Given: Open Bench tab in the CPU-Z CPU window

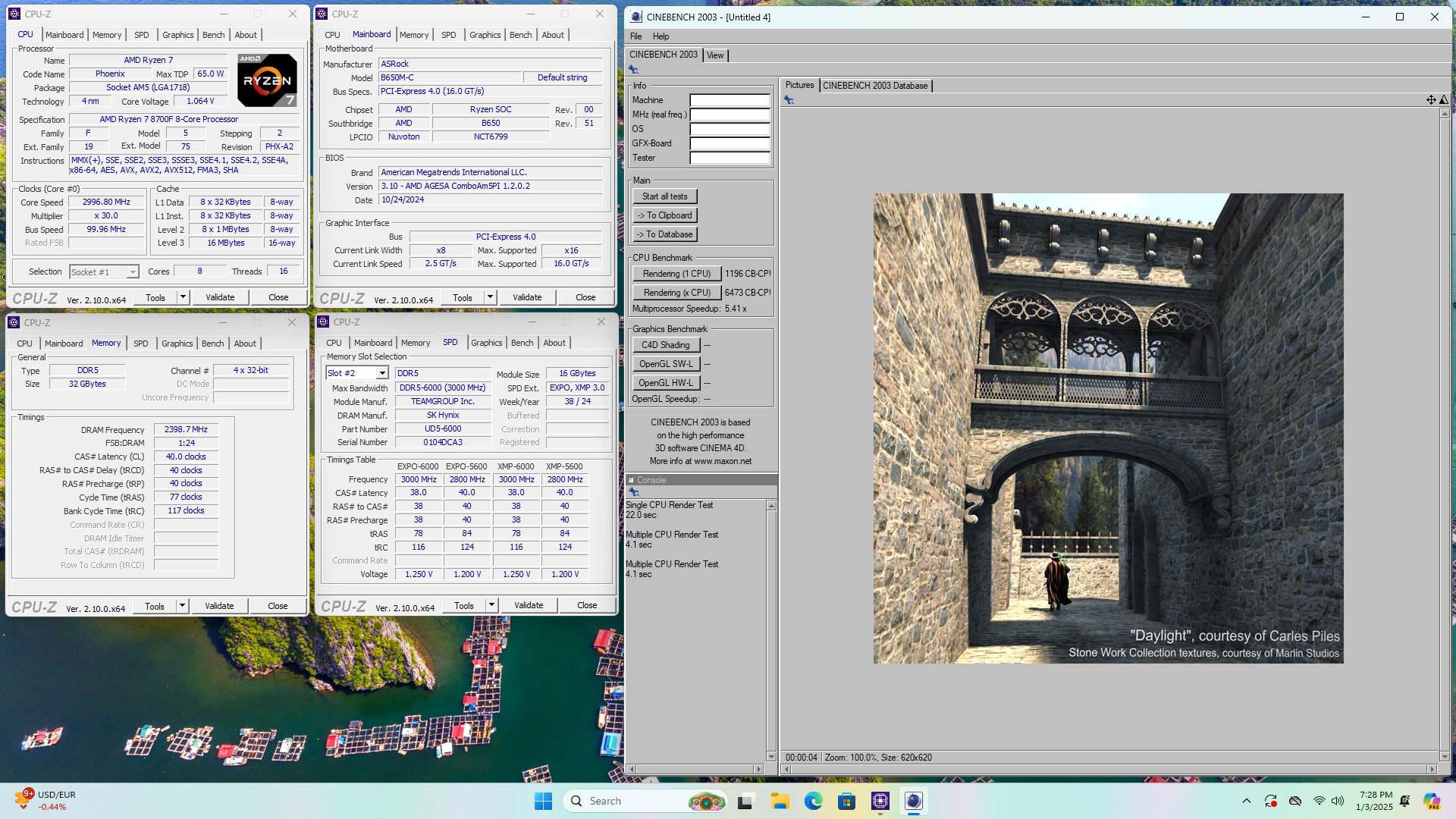Looking at the screenshot, I should click(x=213, y=35).
